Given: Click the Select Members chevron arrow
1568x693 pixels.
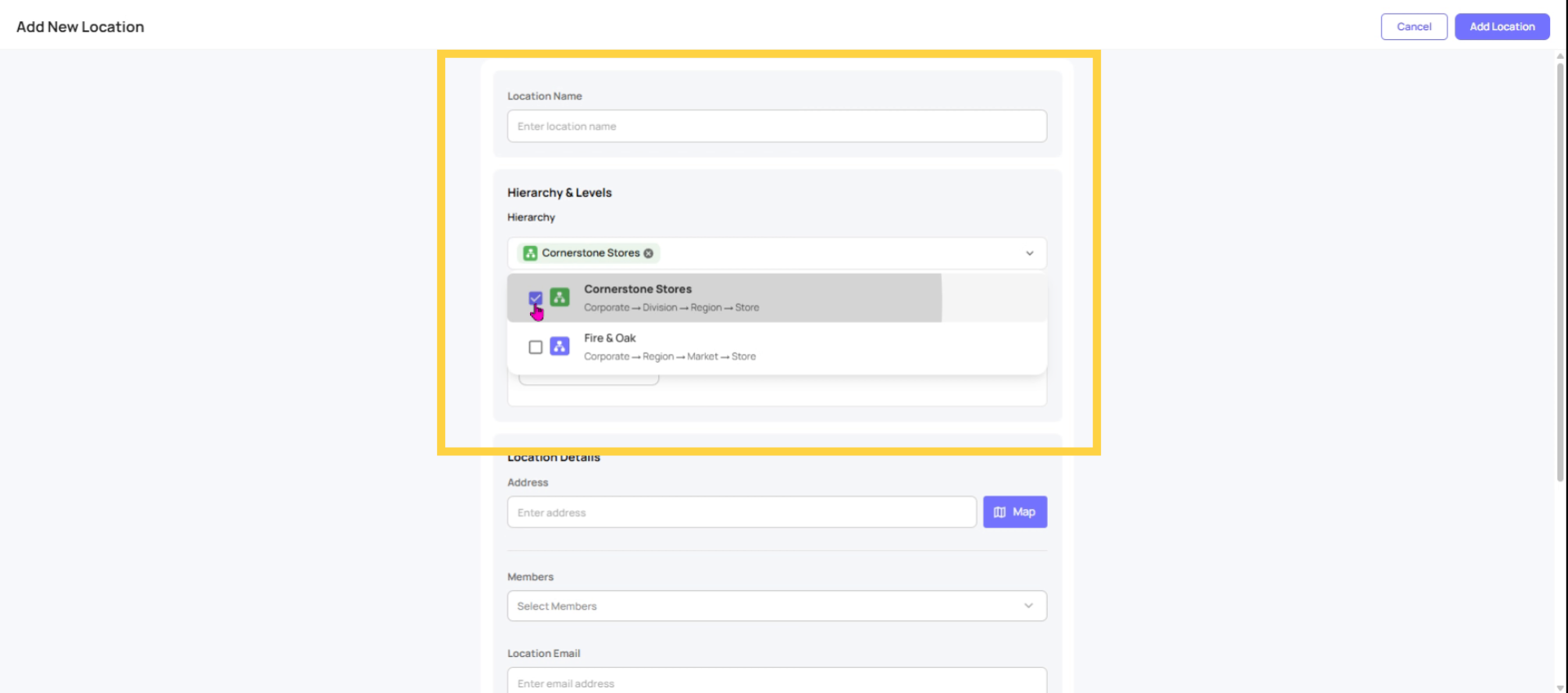Looking at the screenshot, I should (1029, 606).
